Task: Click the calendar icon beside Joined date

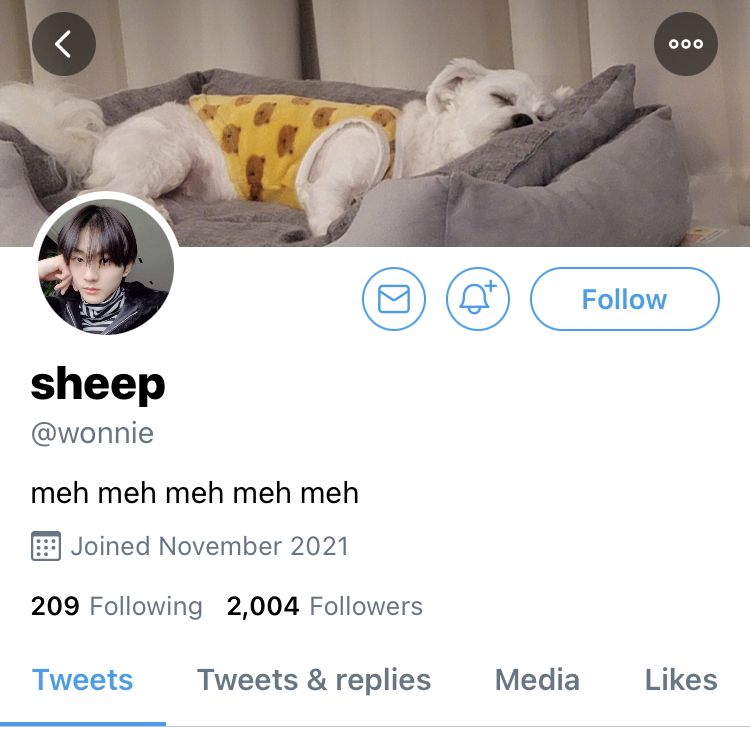Action: tap(46, 546)
